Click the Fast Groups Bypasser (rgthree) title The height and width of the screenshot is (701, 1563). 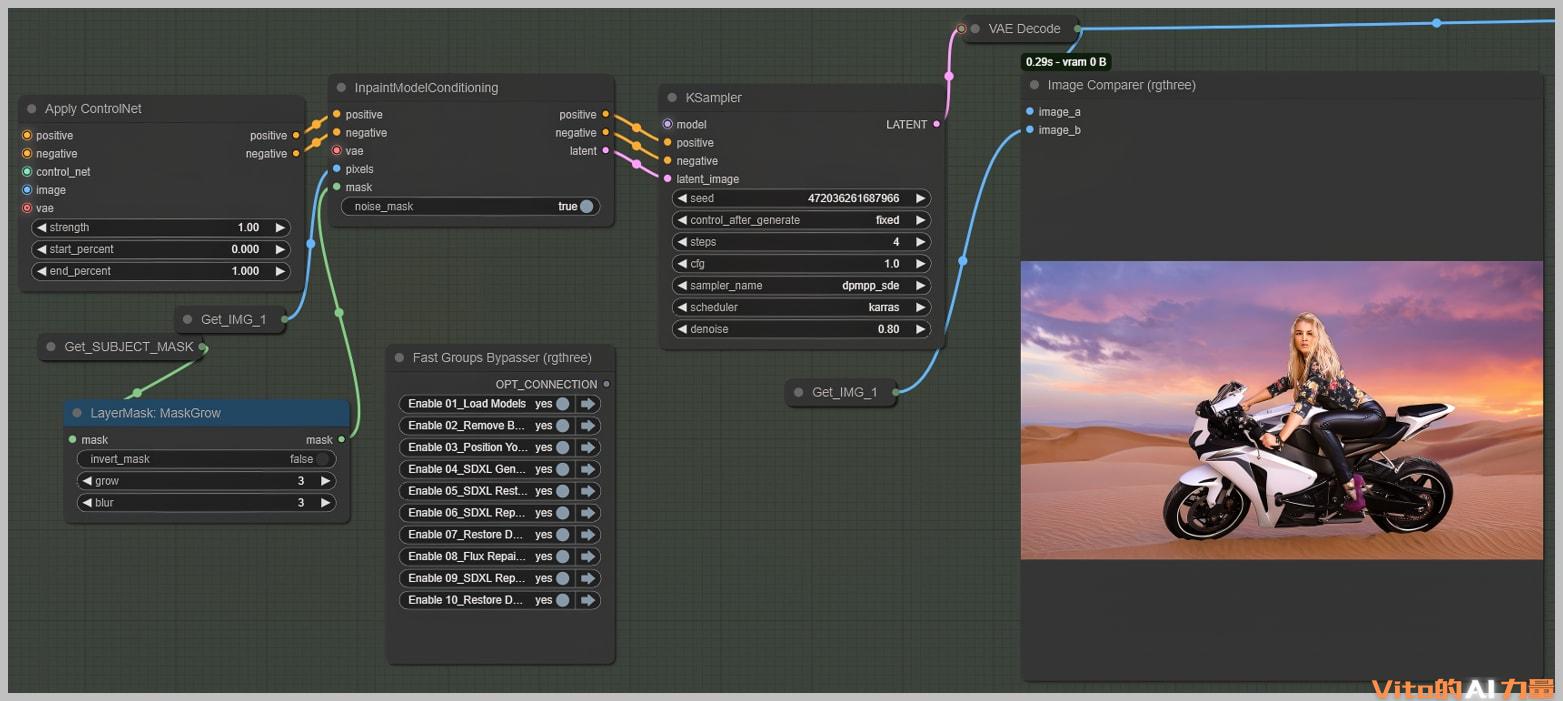[502, 358]
